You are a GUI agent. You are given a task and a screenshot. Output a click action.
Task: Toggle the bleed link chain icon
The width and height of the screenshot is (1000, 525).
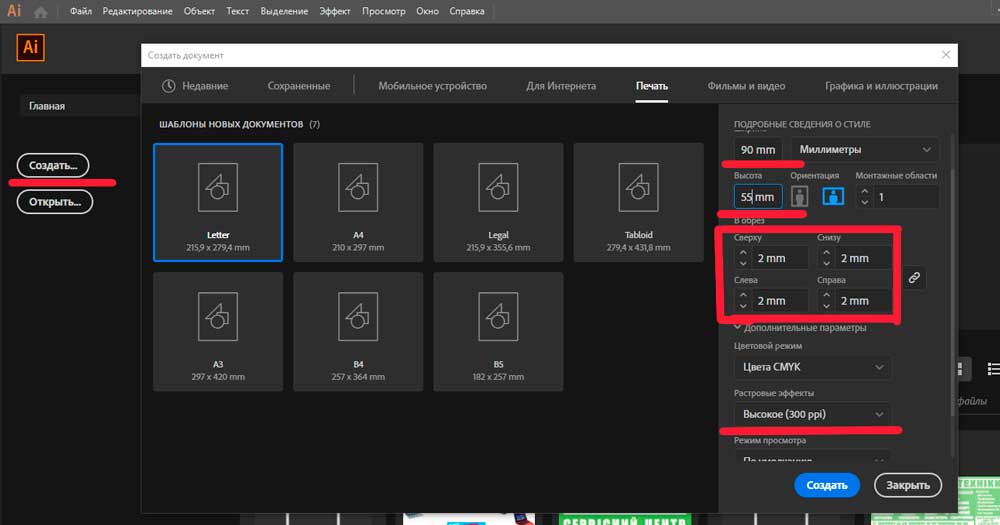point(914,278)
